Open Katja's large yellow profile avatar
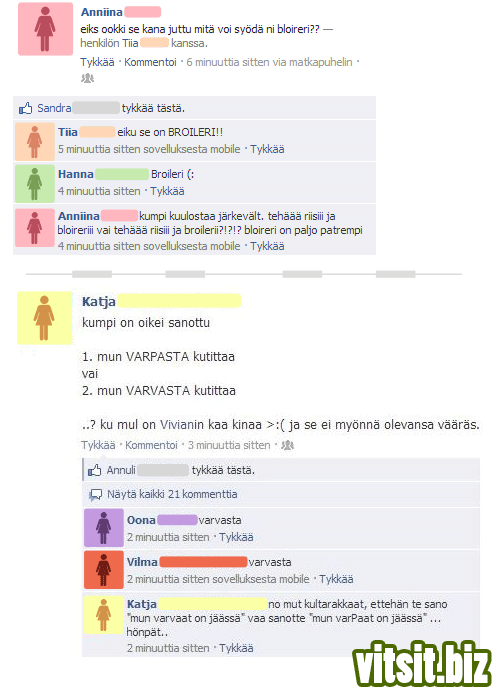 tap(44, 318)
